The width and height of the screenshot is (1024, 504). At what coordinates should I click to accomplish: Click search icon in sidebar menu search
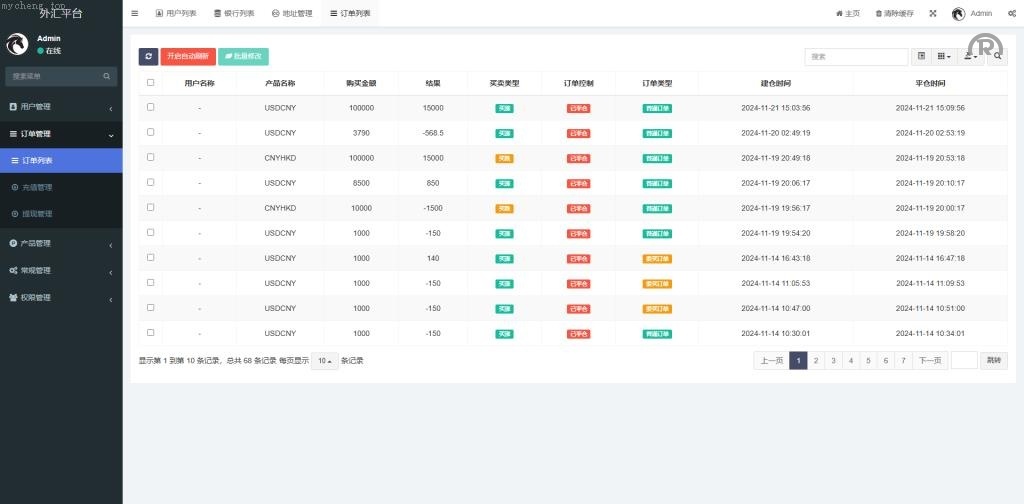pos(107,76)
